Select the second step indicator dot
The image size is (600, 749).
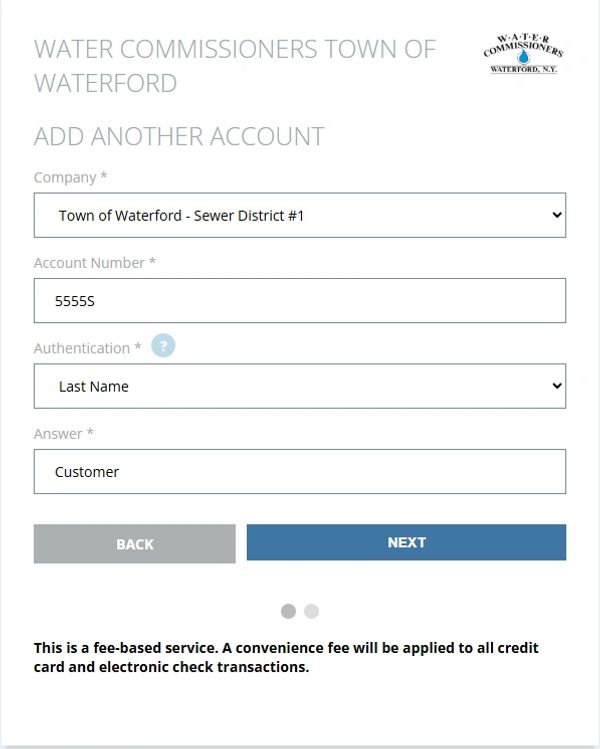pyautogui.click(x=311, y=611)
